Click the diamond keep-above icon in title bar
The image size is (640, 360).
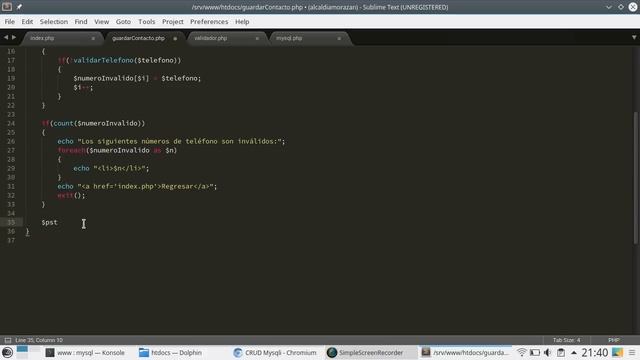coord(621,7)
